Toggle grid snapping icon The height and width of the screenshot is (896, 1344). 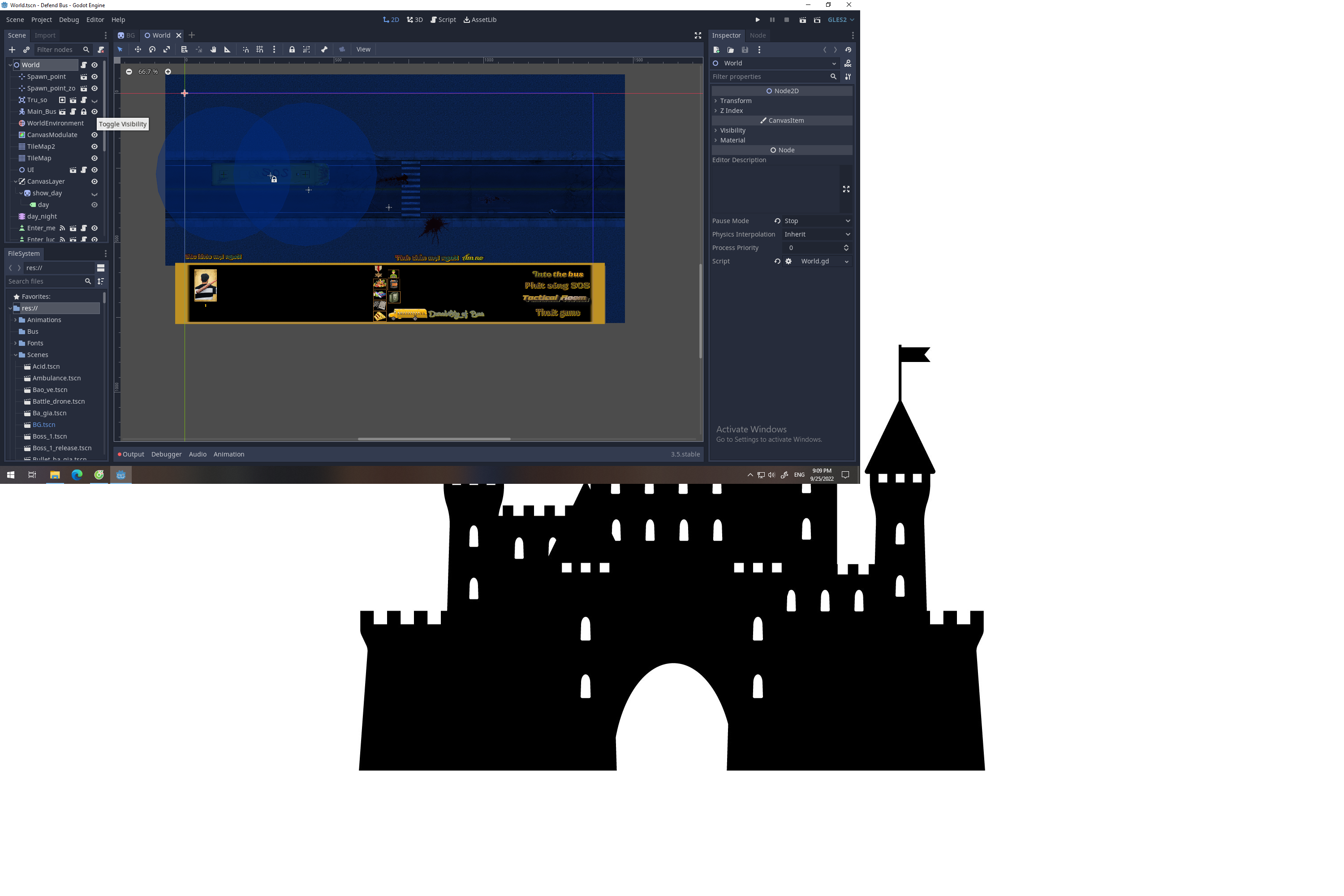coord(259,49)
